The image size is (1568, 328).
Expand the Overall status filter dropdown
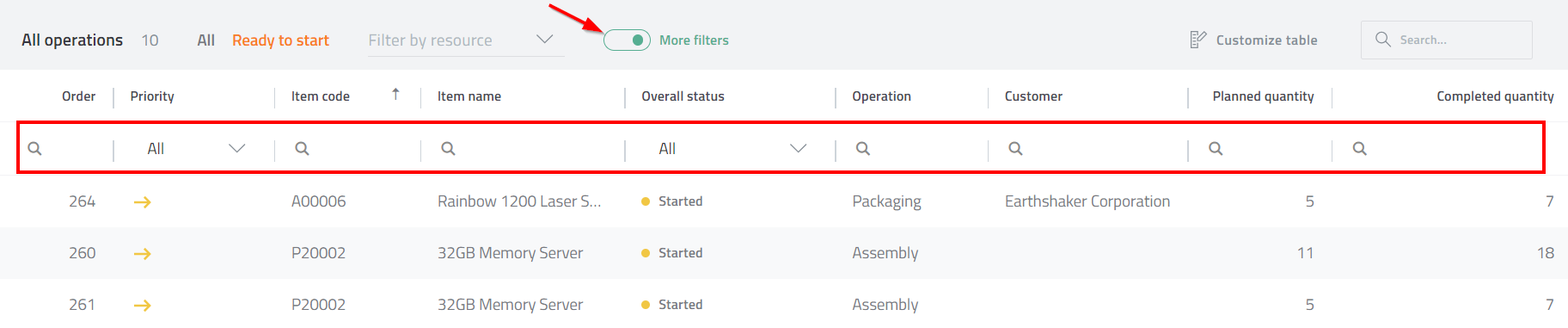731,149
